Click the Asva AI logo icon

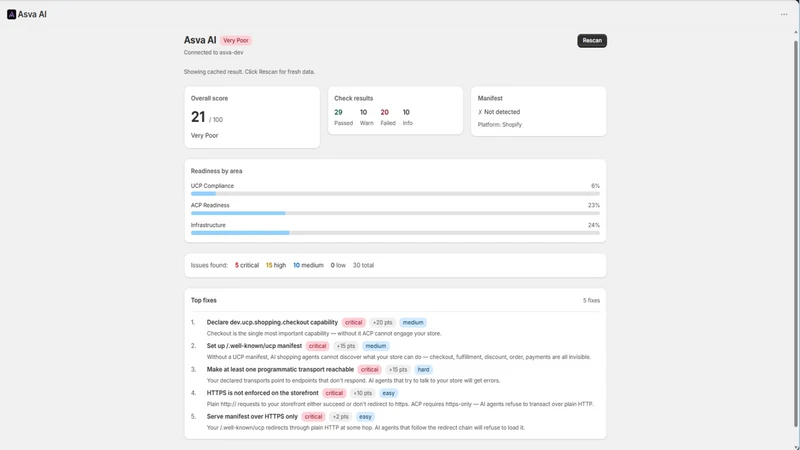tap(11, 14)
